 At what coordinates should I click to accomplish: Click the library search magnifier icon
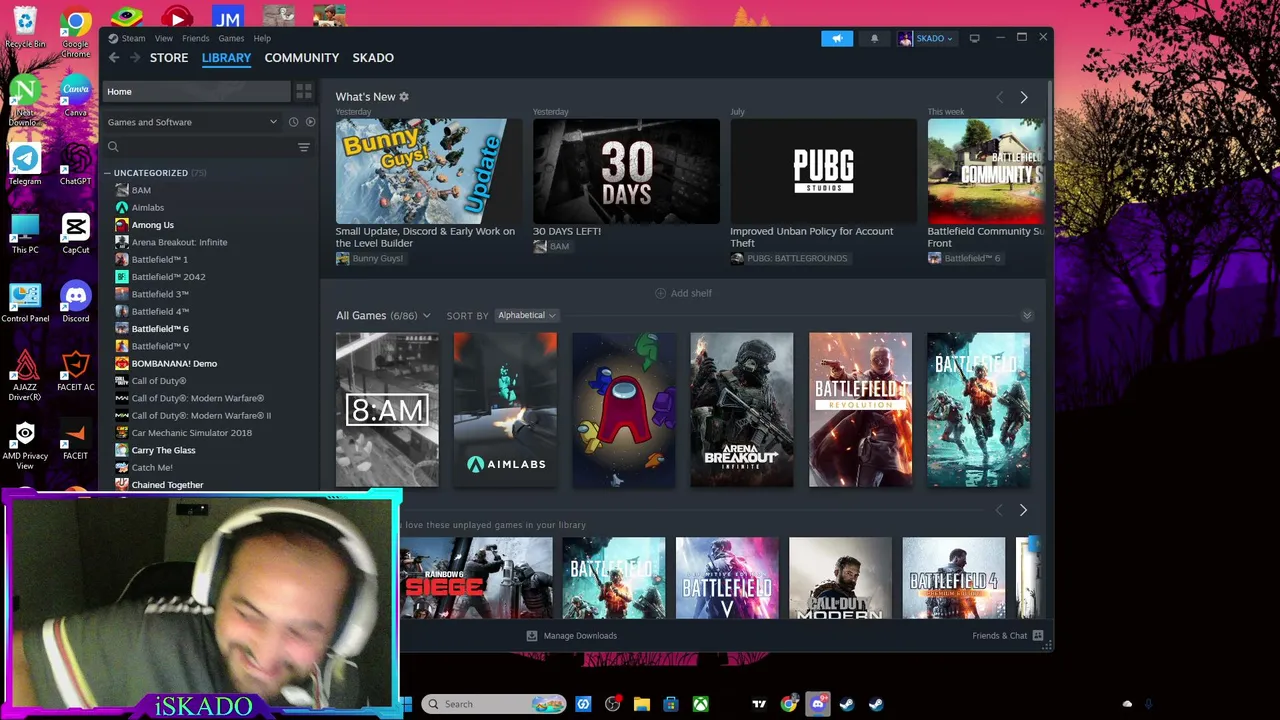click(113, 147)
